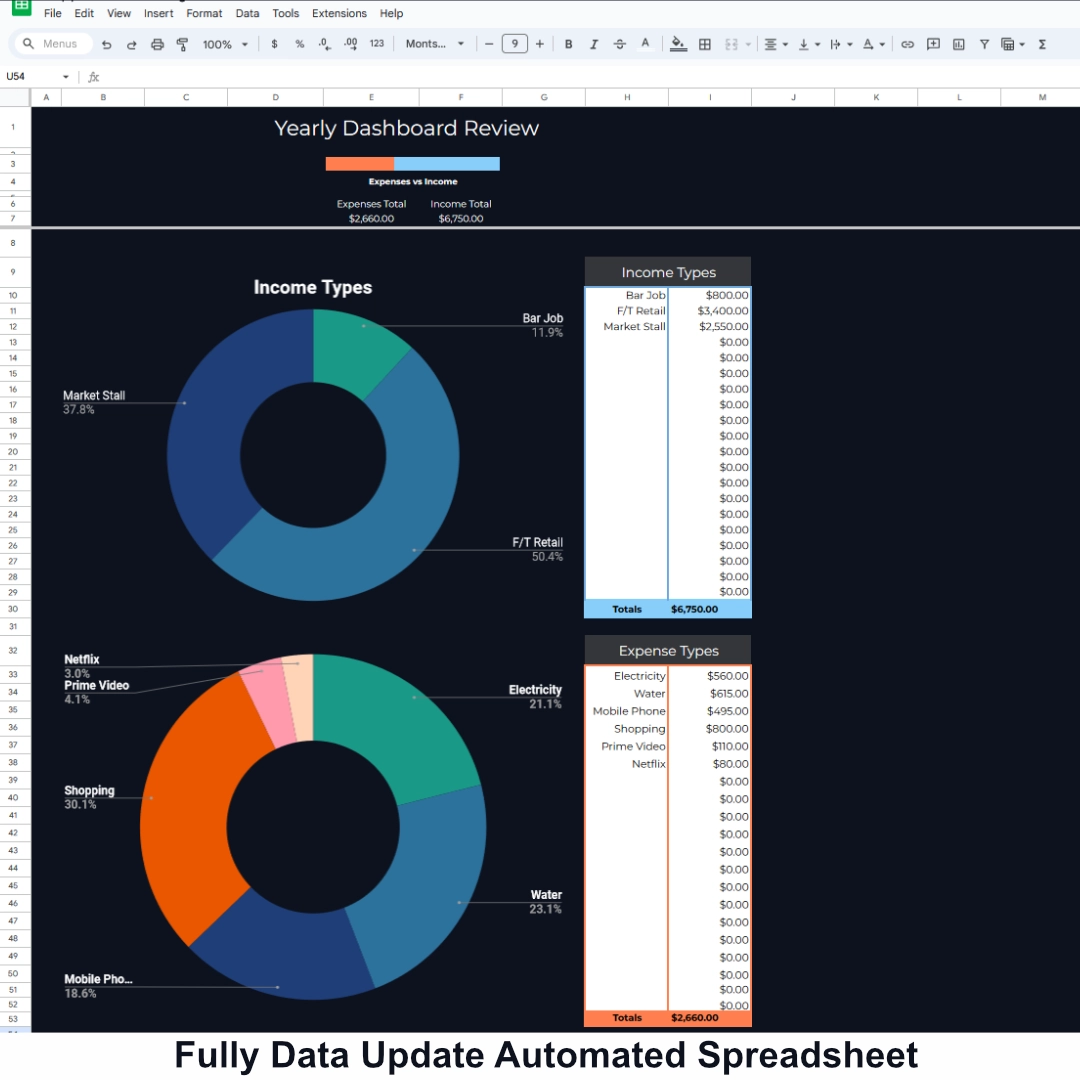Screen dimensions: 1080x1080
Task: Toggle bold formatting
Action: [569, 44]
